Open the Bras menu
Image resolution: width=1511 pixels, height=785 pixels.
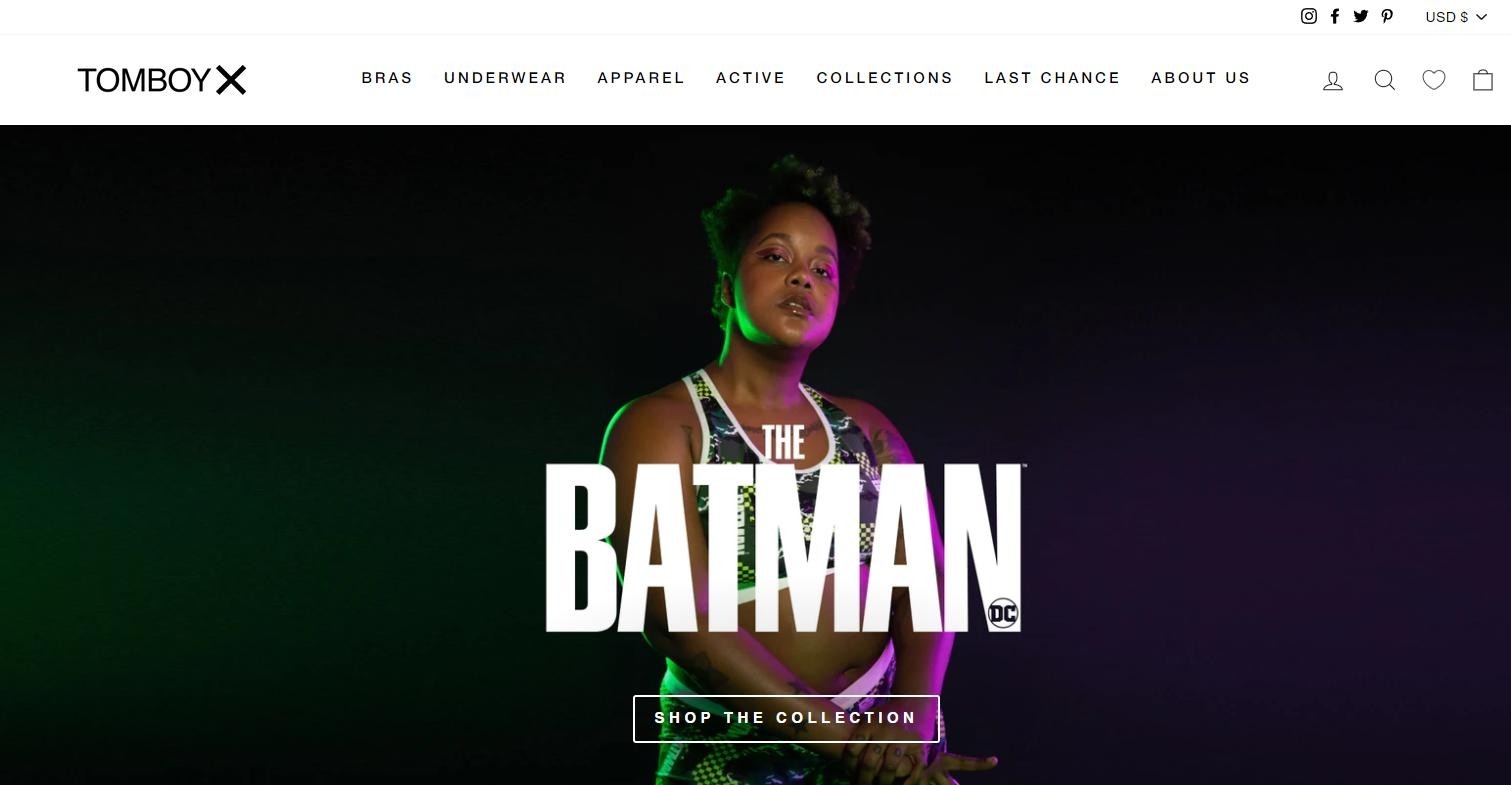387,78
